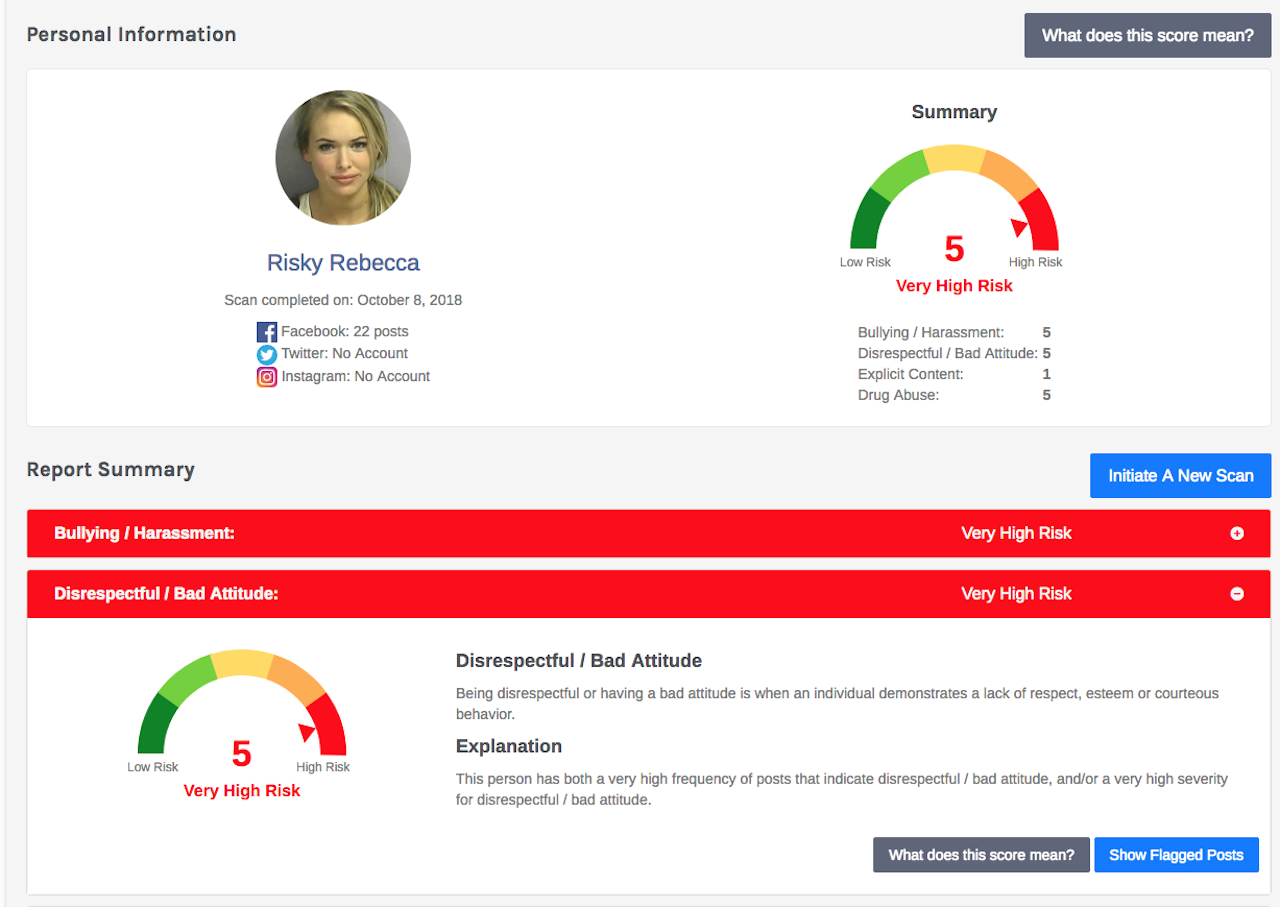Click the Initiate A New Scan button
Image resolution: width=1280 pixels, height=907 pixels.
[1180, 476]
